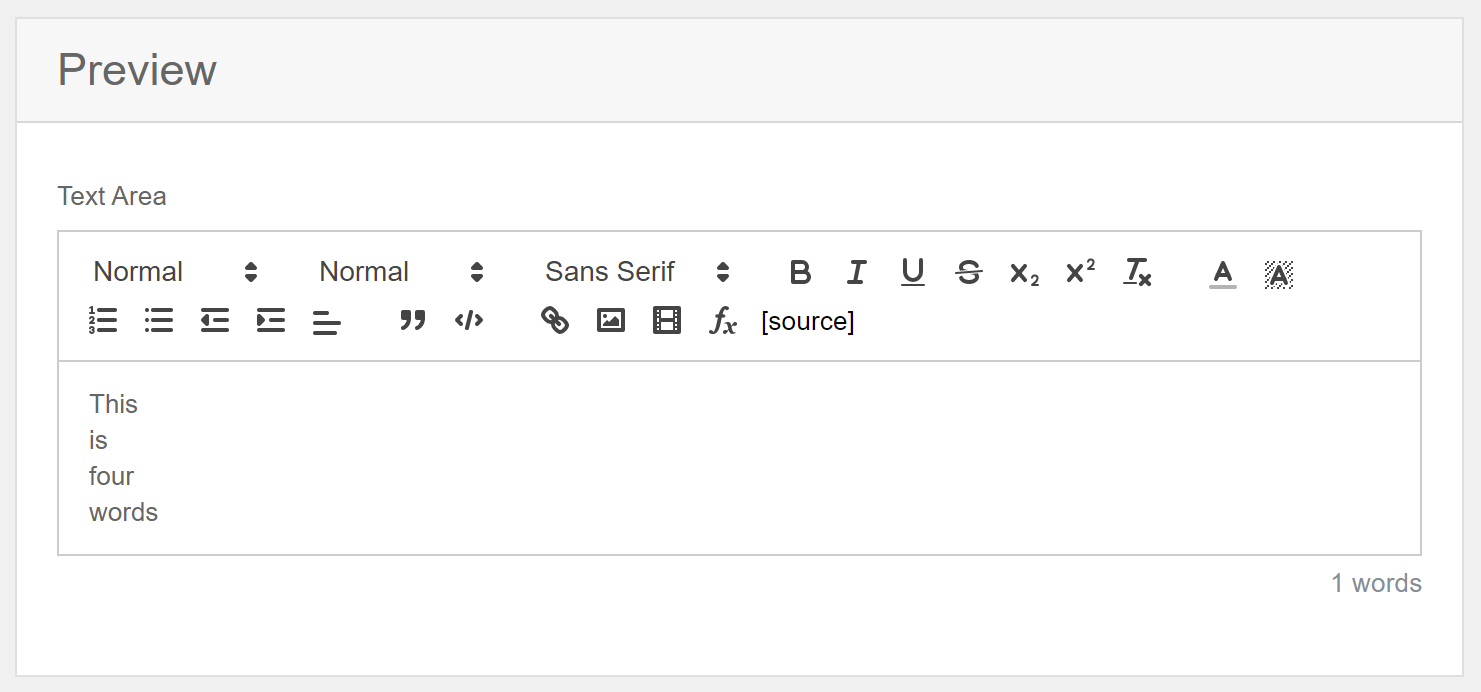Toggle underline formatting
Image resolution: width=1481 pixels, height=692 pixels.
[x=912, y=272]
